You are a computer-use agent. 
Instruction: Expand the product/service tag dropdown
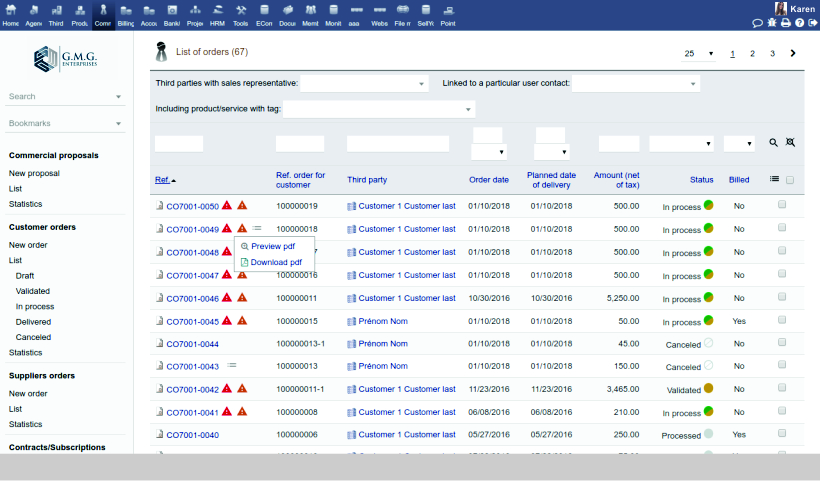pyautogui.click(x=379, y=109)
